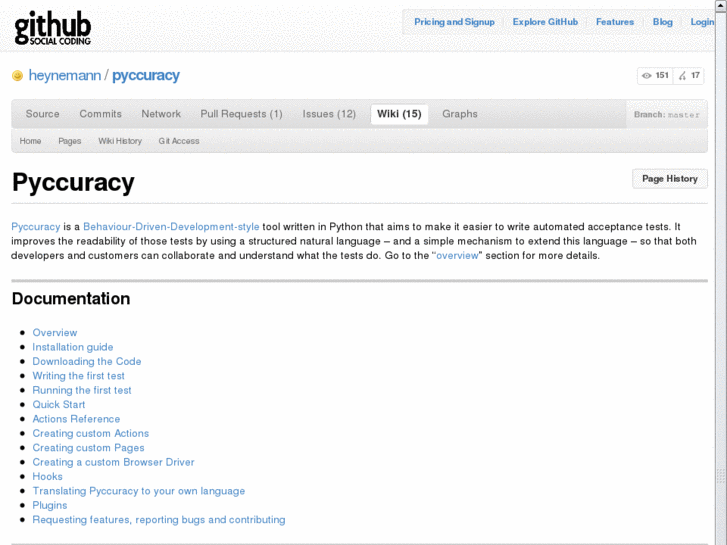Click the Pyccuracy page title heading
This screenshot has width=727, height=545.
tap(73, 182)
